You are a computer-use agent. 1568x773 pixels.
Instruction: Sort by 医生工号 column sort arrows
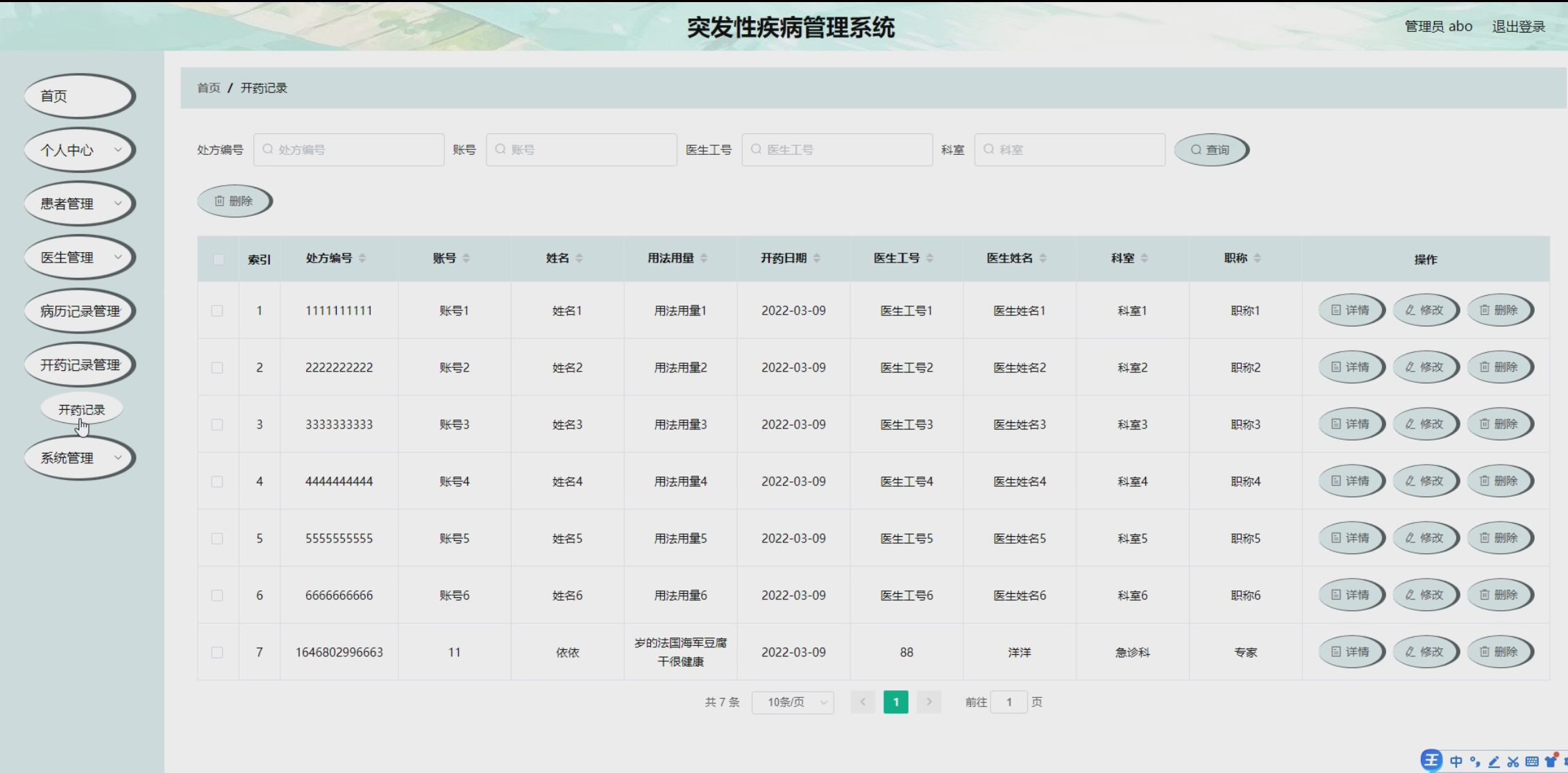[x=930, y=258]
